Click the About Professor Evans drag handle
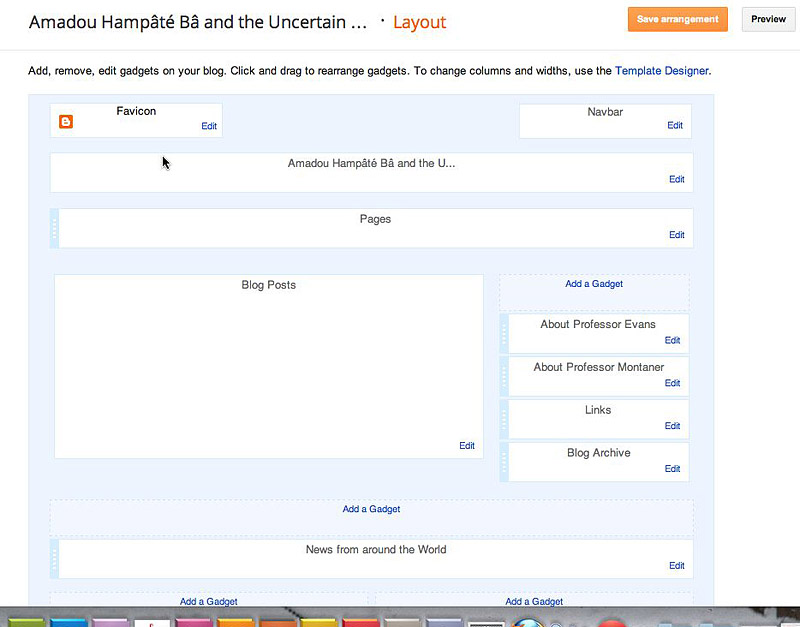The width and height of the screenshot is (800, 627). tap(505, 333)
